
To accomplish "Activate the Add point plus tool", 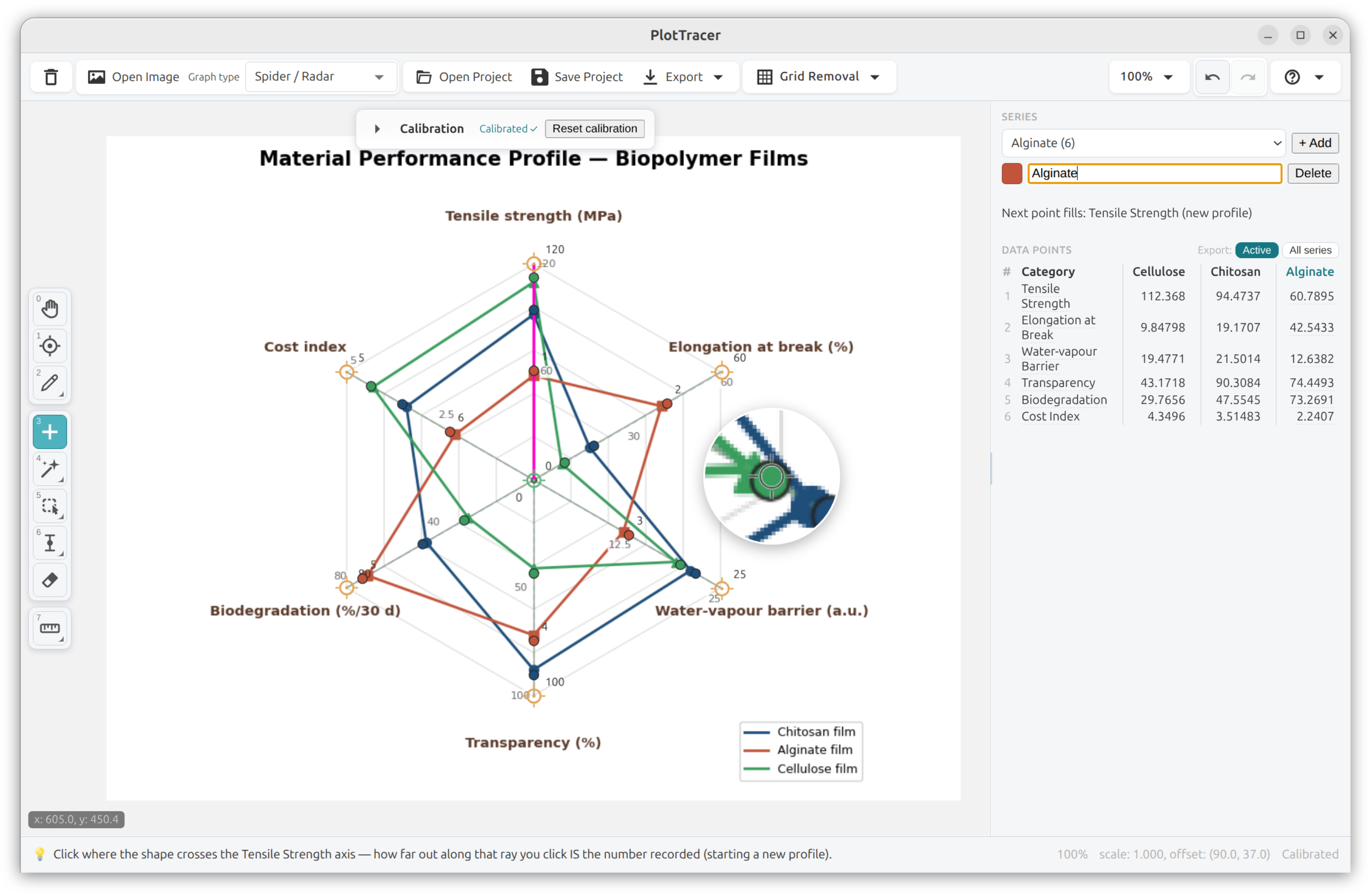I will tap(49, 432).
